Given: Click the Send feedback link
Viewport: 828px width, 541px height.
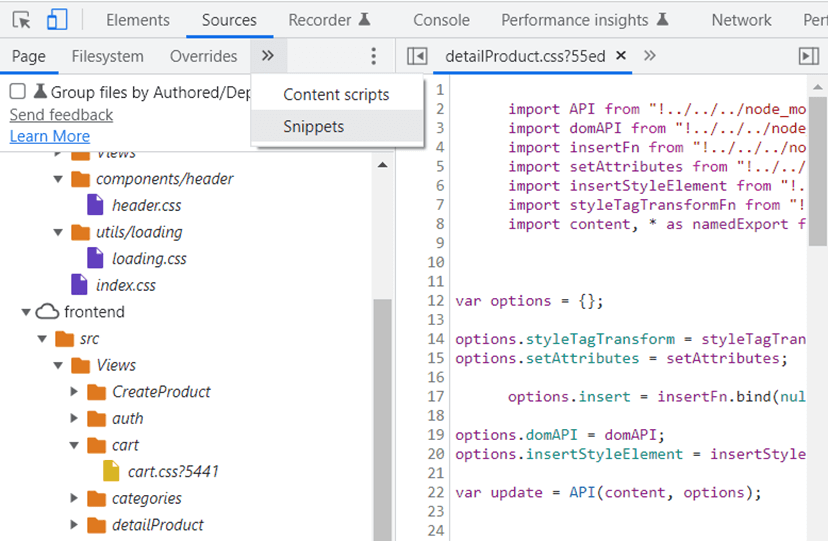Looking at the screenshot, I should coord(61,115).
